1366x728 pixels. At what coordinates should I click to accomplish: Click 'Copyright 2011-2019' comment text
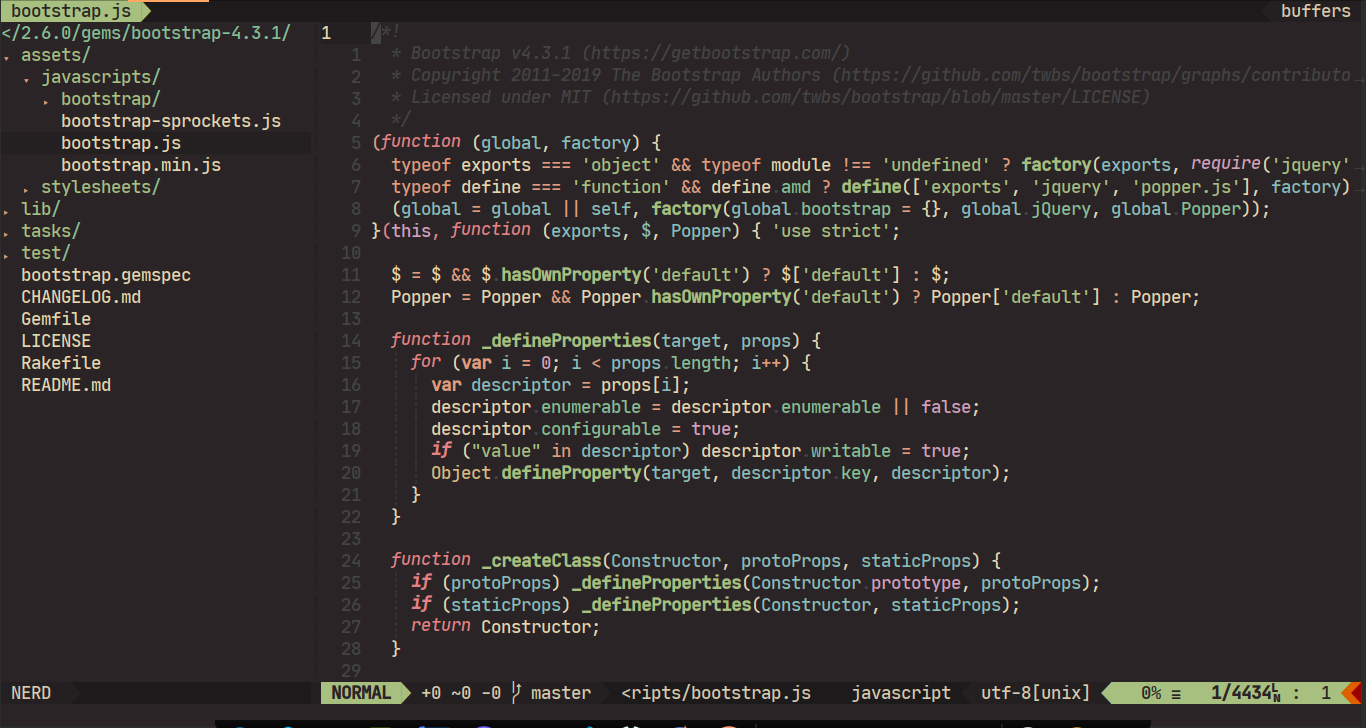click(x=505, y=77)
